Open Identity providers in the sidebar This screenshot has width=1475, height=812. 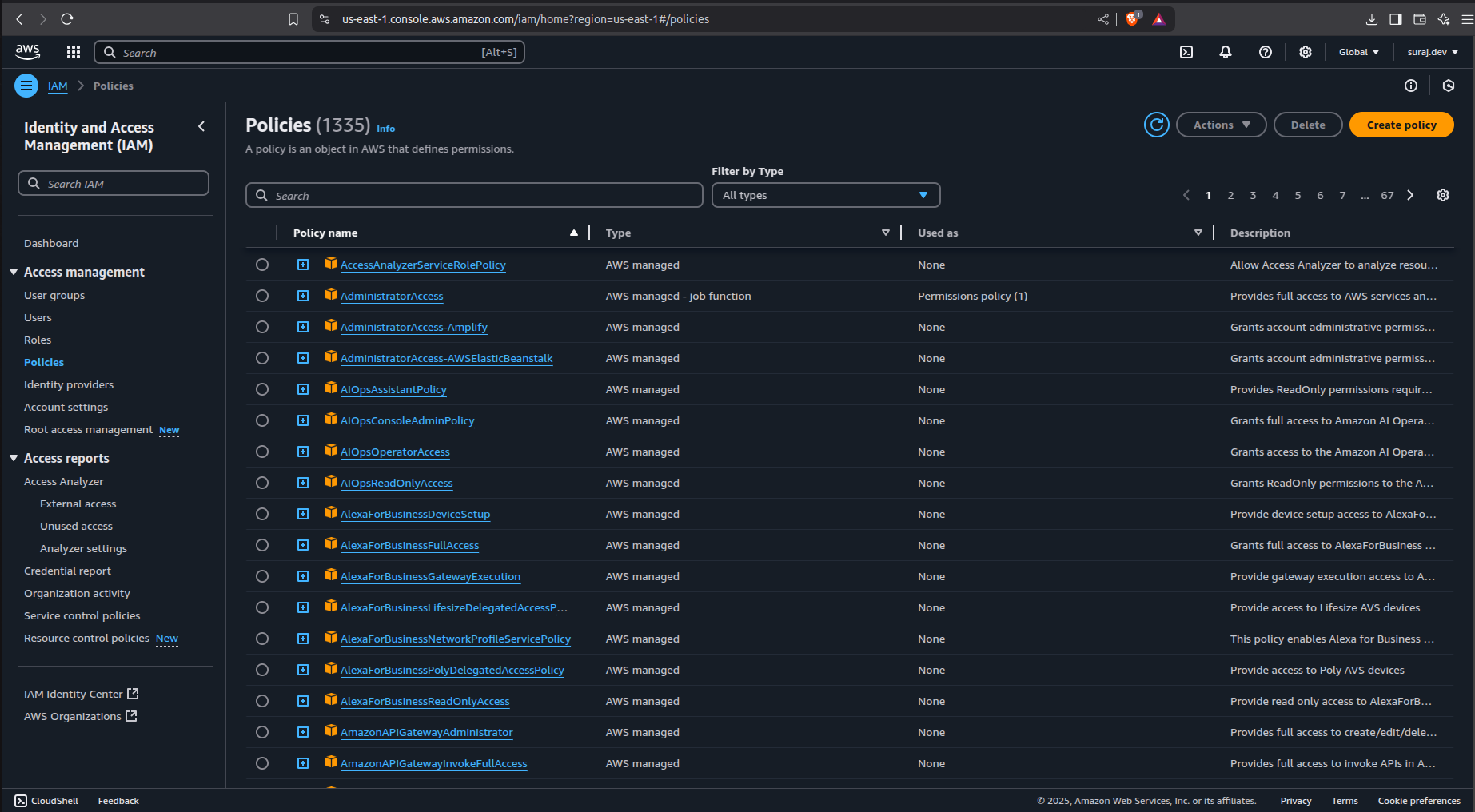69,384
